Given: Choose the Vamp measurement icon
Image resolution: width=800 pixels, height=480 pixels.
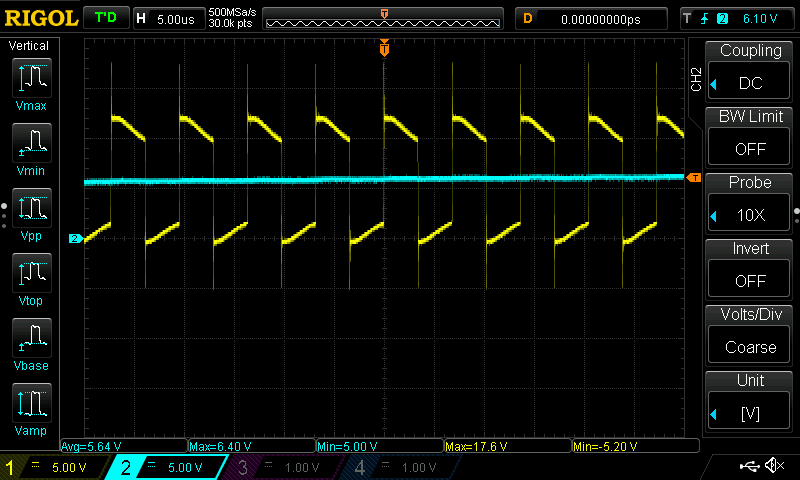Looking at the screenshot, I should [32, 403].
